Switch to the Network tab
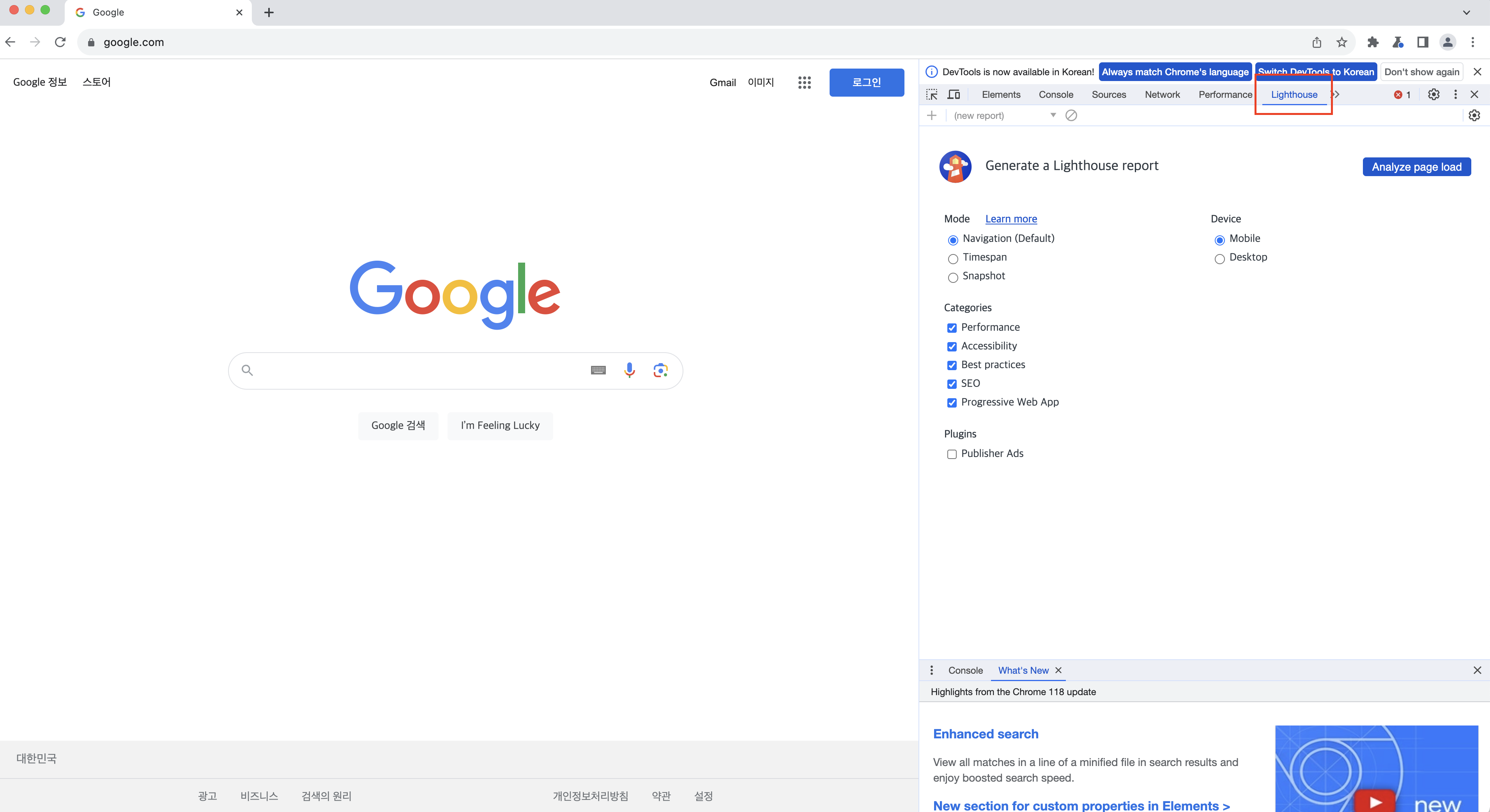This screenshot has width=1490, height=812. click(x=1162, y=95)
